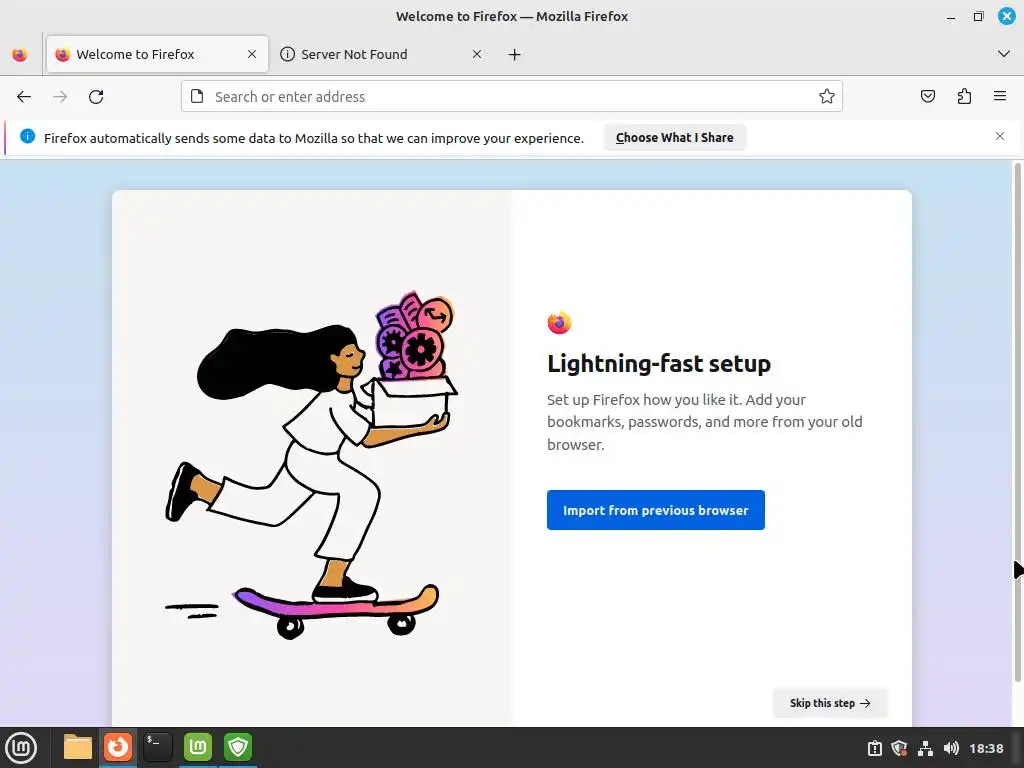Open the network connections tray icon
The height and width of the screenshot is (768, 1024).
coord(925,748)
